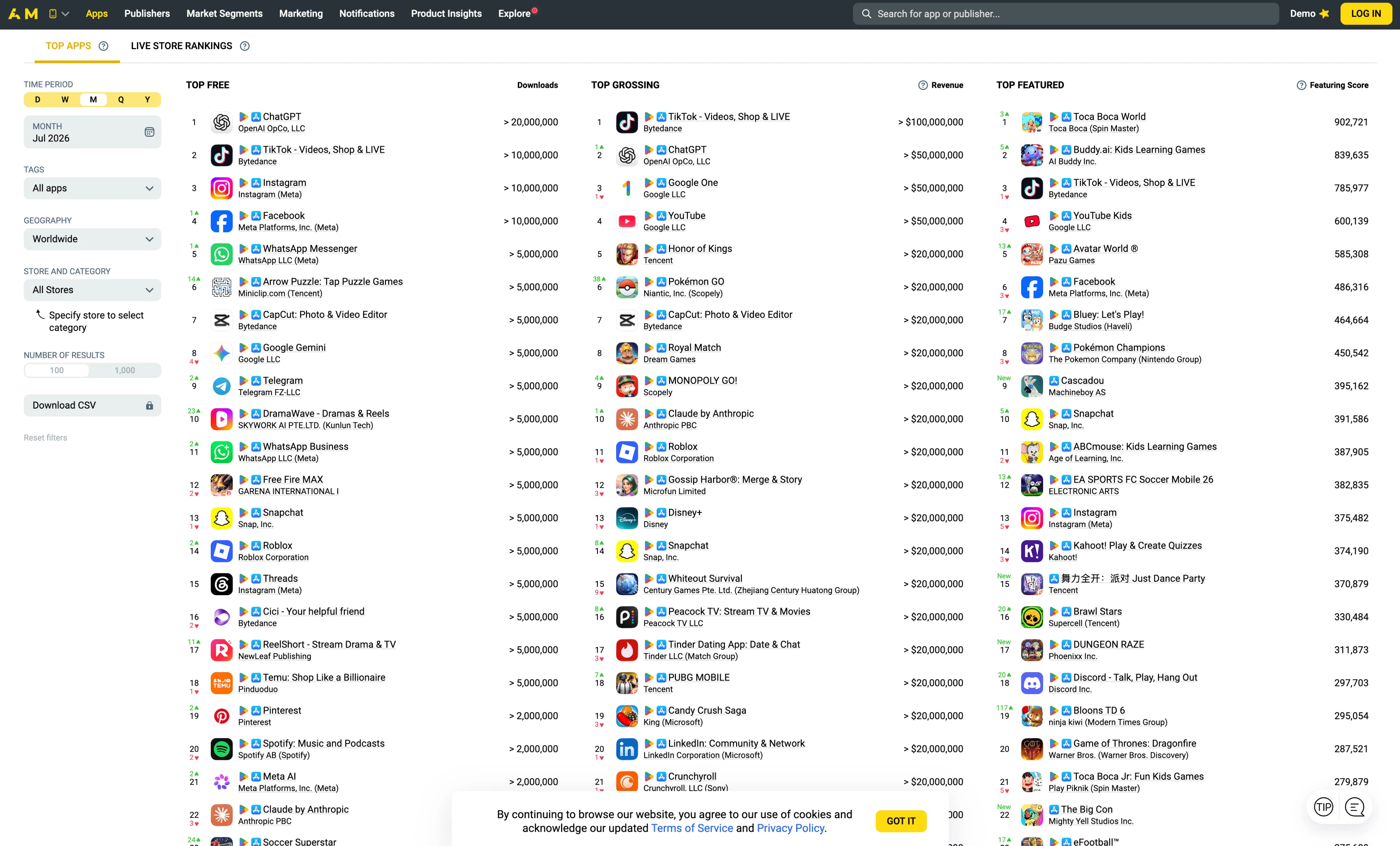Focus the app or publisher search field
Viewport: 1400px width, 846px height.
(1066, 13)
